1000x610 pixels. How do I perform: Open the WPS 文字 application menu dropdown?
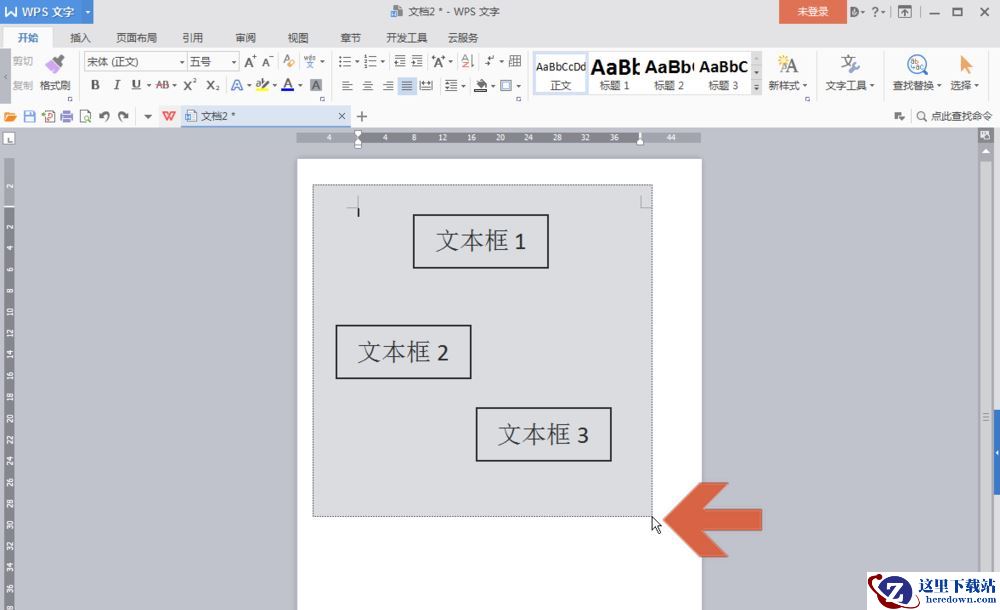pos(87,11)
